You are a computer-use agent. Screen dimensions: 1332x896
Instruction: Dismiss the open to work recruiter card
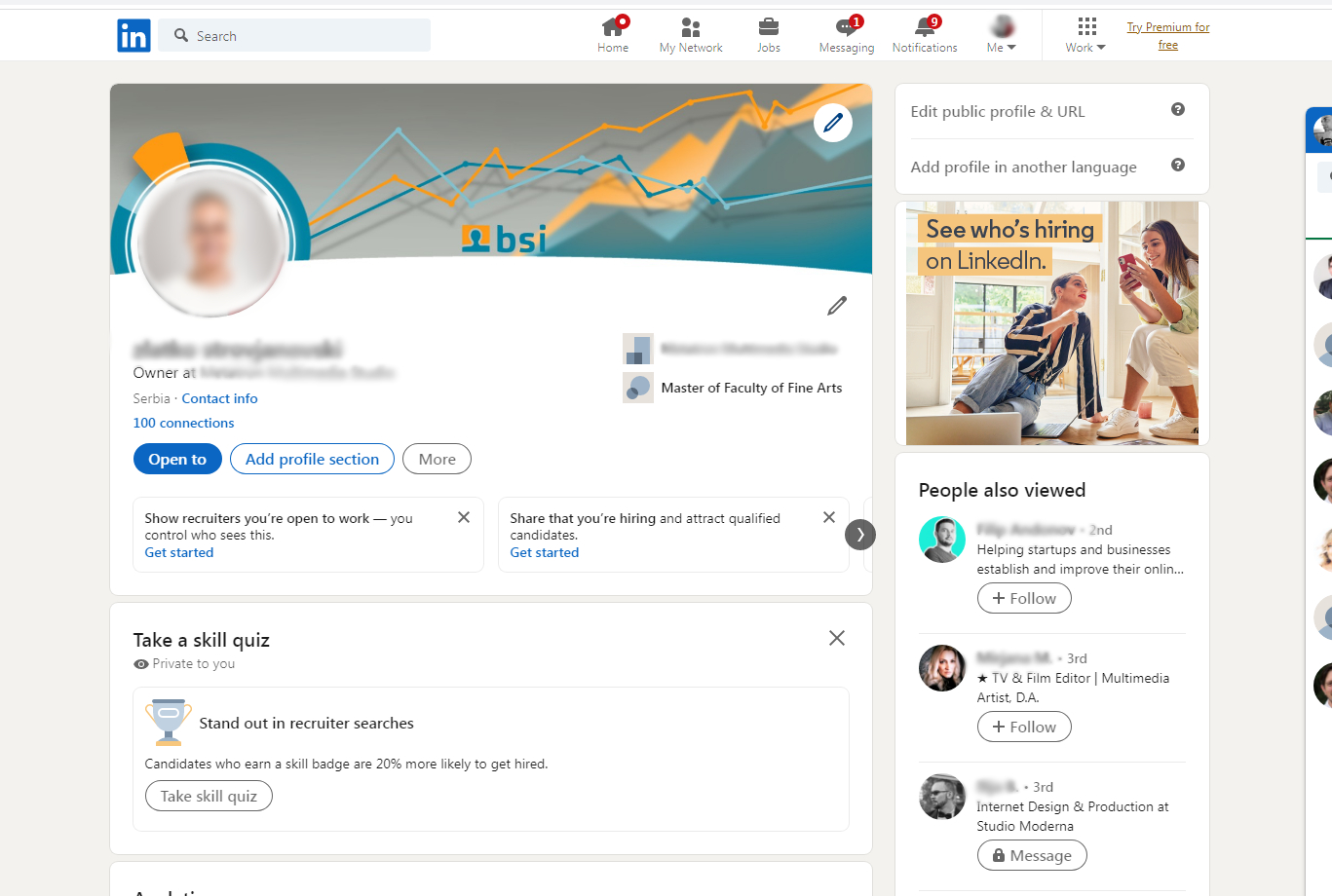tap(464, 517)
